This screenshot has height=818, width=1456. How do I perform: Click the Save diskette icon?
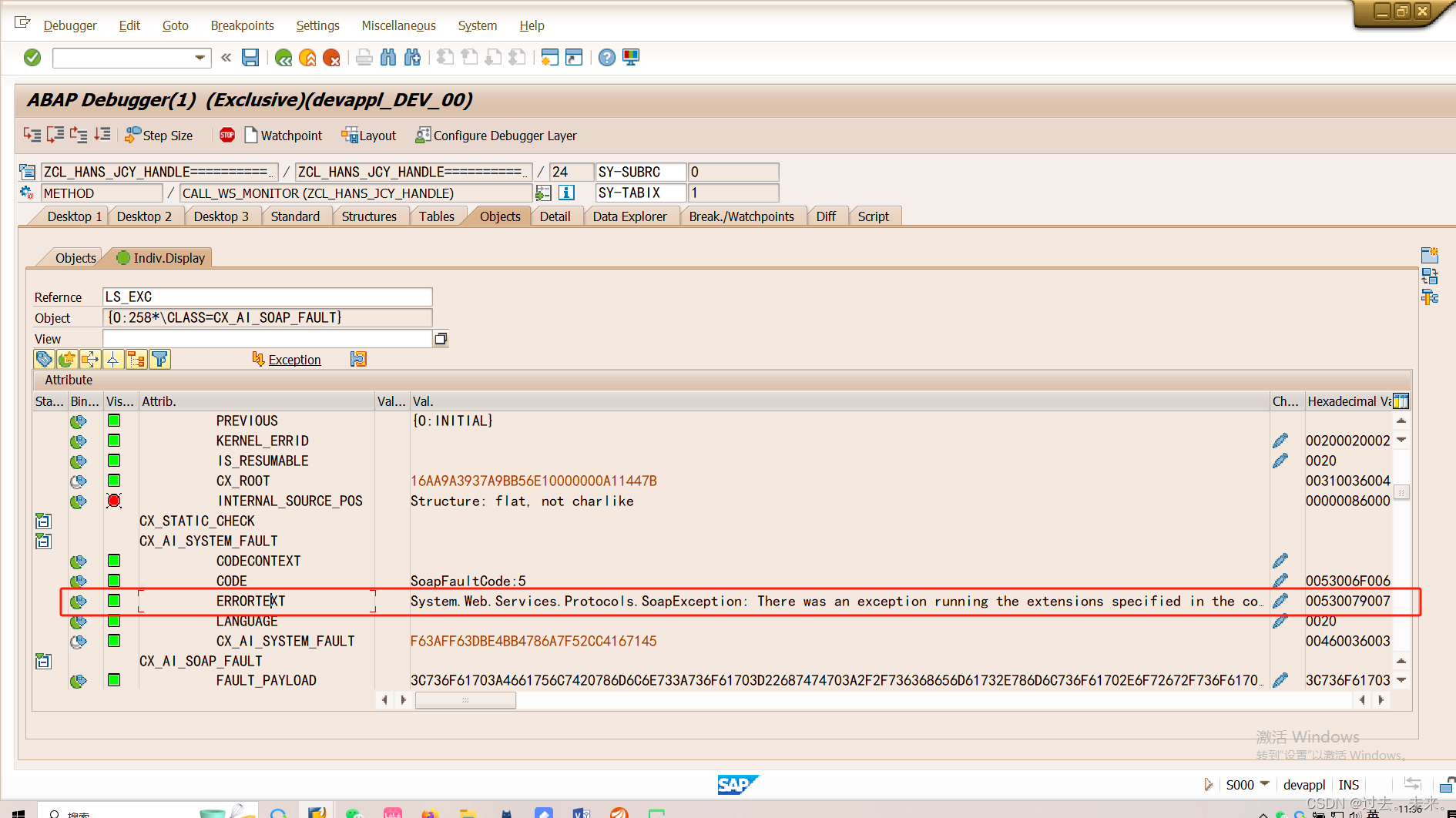pos(250,58)
